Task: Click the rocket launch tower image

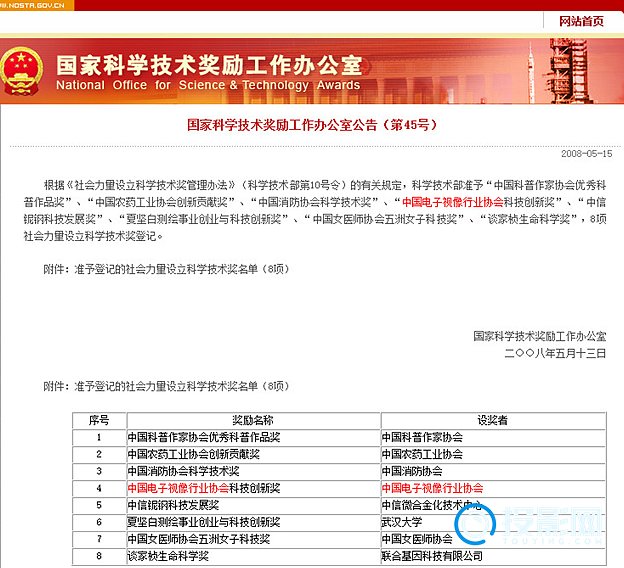Action: click(x=567, y=71)
